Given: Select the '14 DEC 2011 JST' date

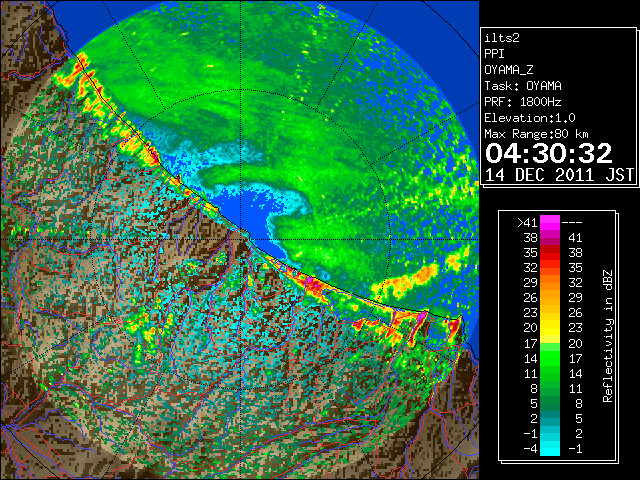Looking at the screenshot, I should [x=559, y=175].
